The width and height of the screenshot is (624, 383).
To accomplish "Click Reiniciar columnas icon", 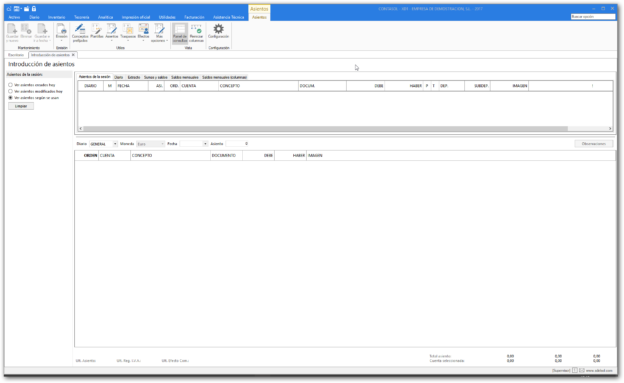I will [196, 33].
